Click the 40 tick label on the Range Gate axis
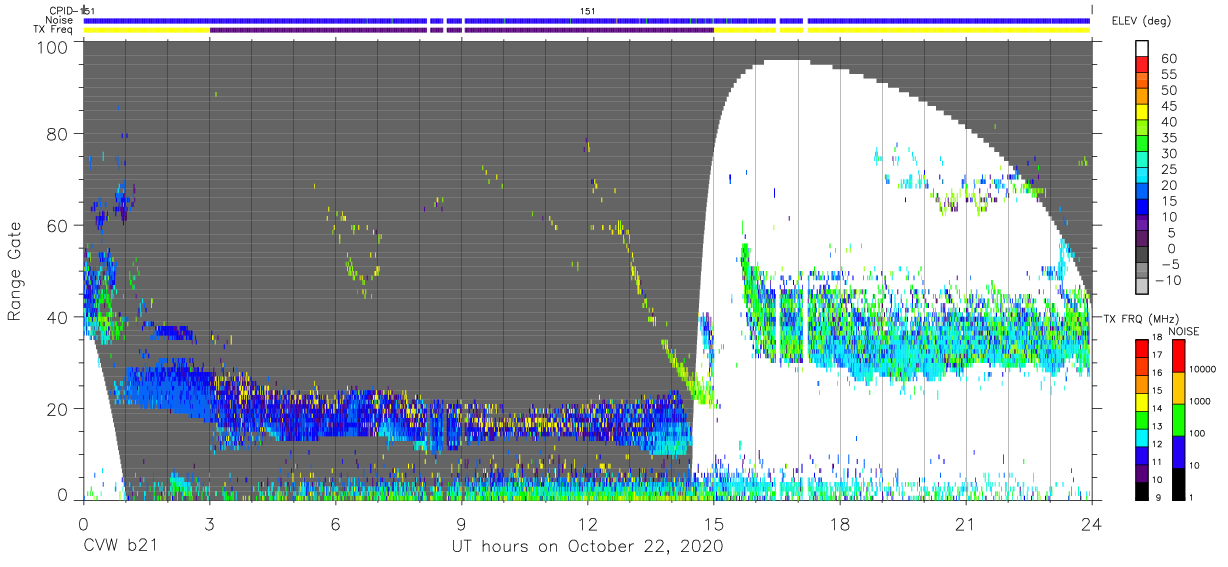The width and height of the screenshot is (1228, 567). (60, 317)
